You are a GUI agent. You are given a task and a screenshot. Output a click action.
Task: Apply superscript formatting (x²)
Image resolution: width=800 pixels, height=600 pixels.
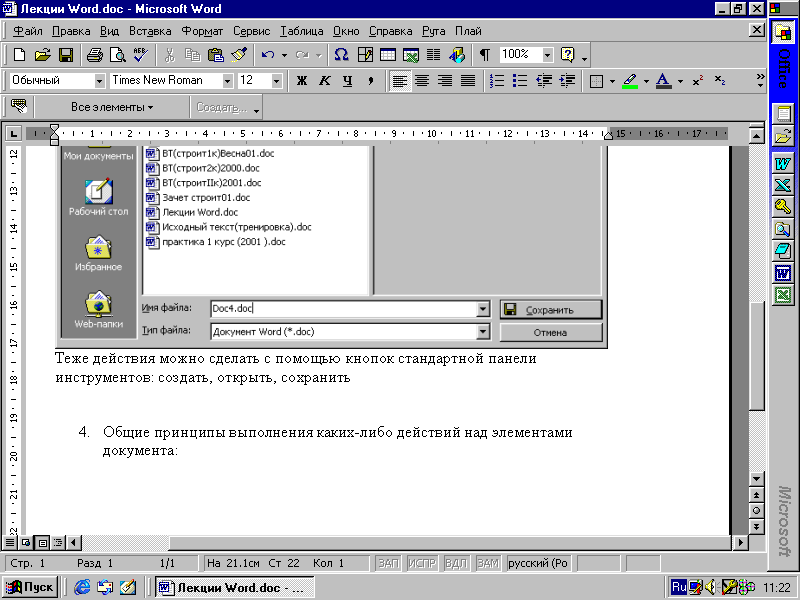[x=697, y=81]
